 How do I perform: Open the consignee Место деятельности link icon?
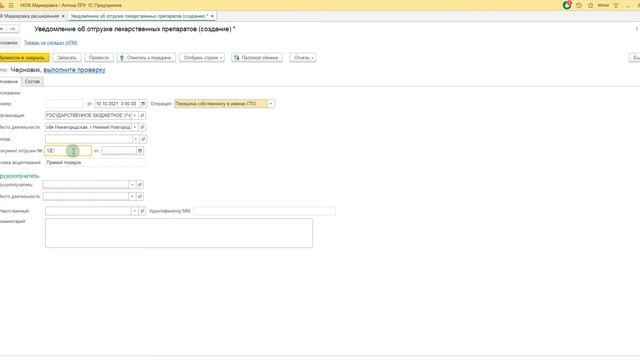[x=140, y=197]
